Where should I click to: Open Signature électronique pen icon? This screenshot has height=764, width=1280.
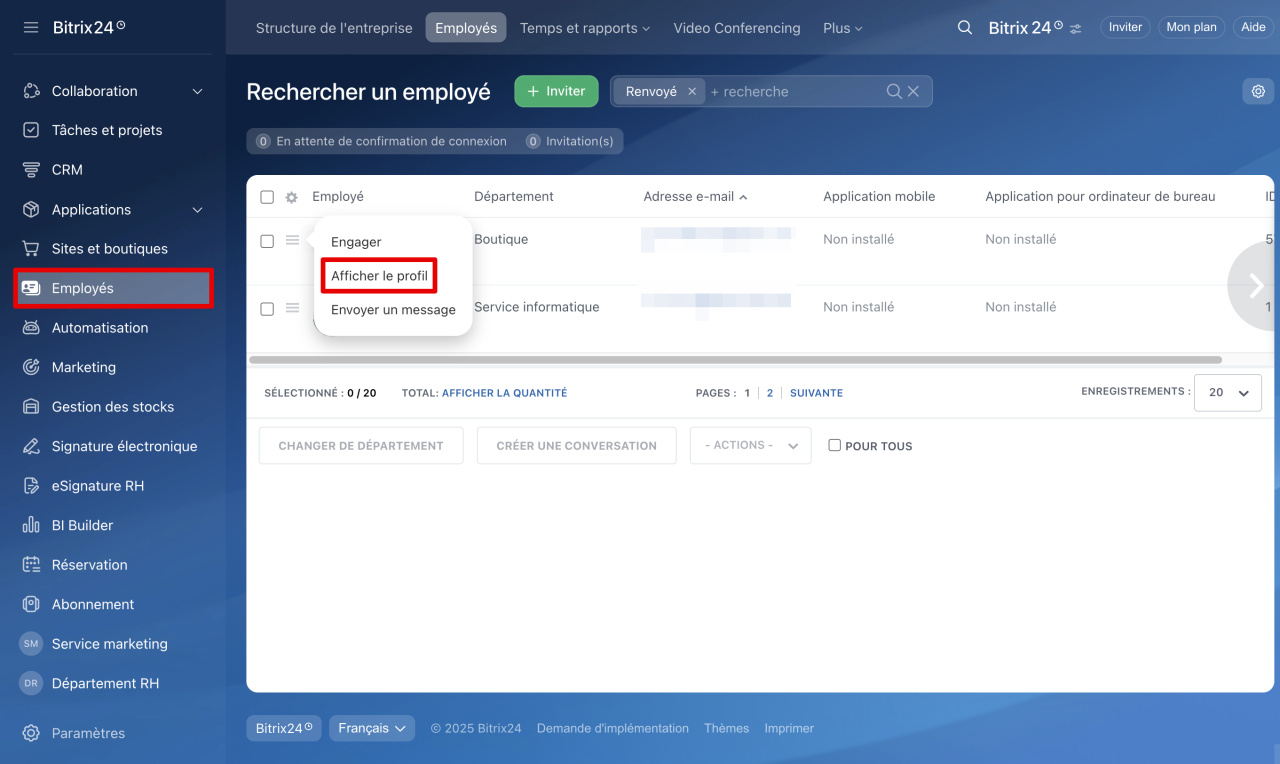(31, 446)
